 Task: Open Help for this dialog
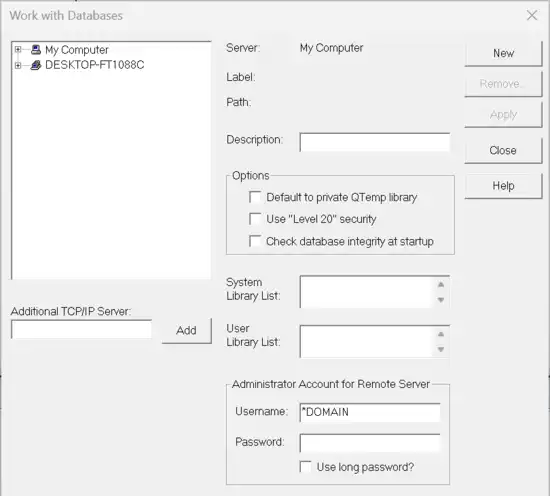point(503,186)
